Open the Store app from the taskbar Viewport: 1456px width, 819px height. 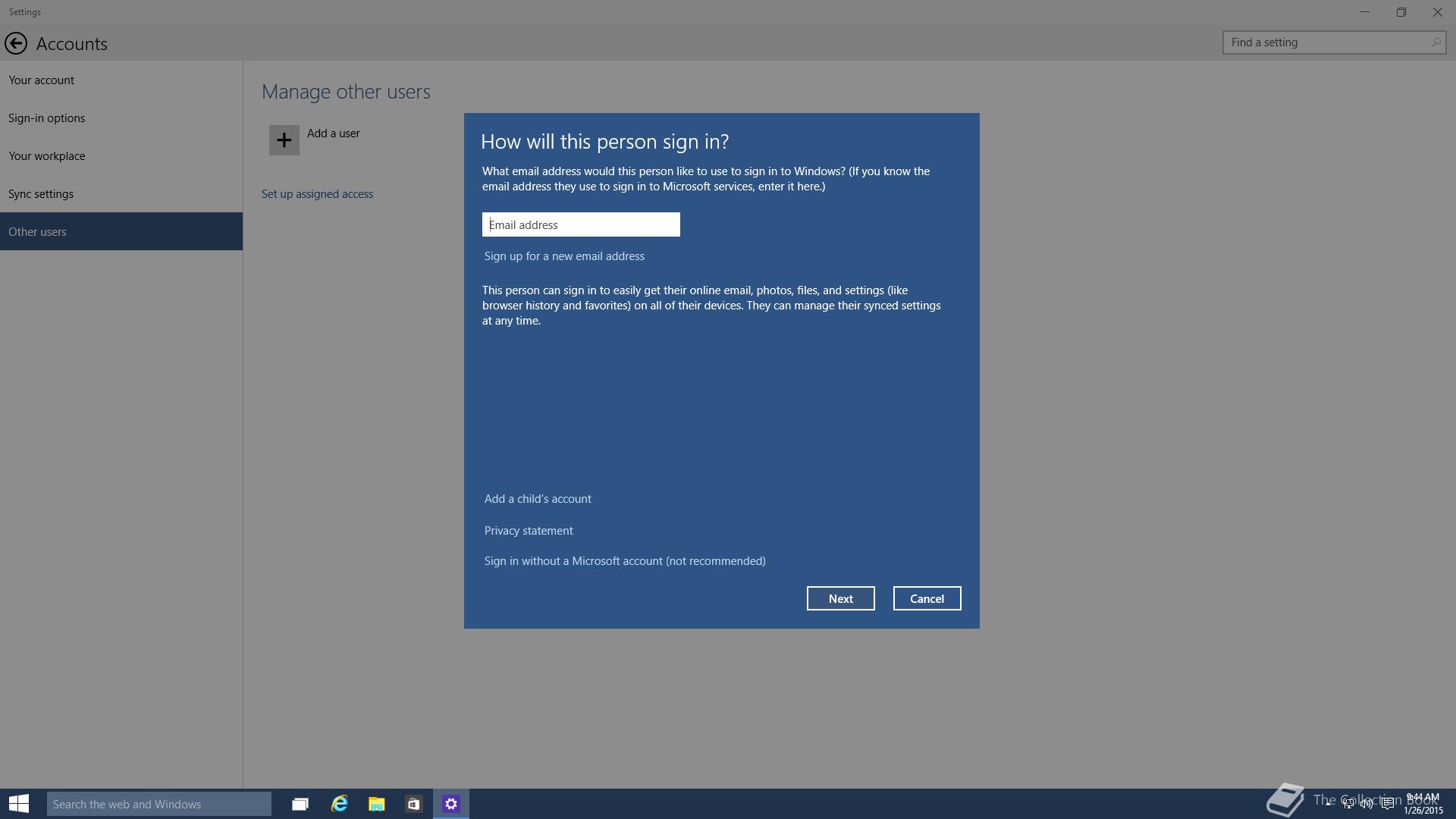[x=413, y=804]
